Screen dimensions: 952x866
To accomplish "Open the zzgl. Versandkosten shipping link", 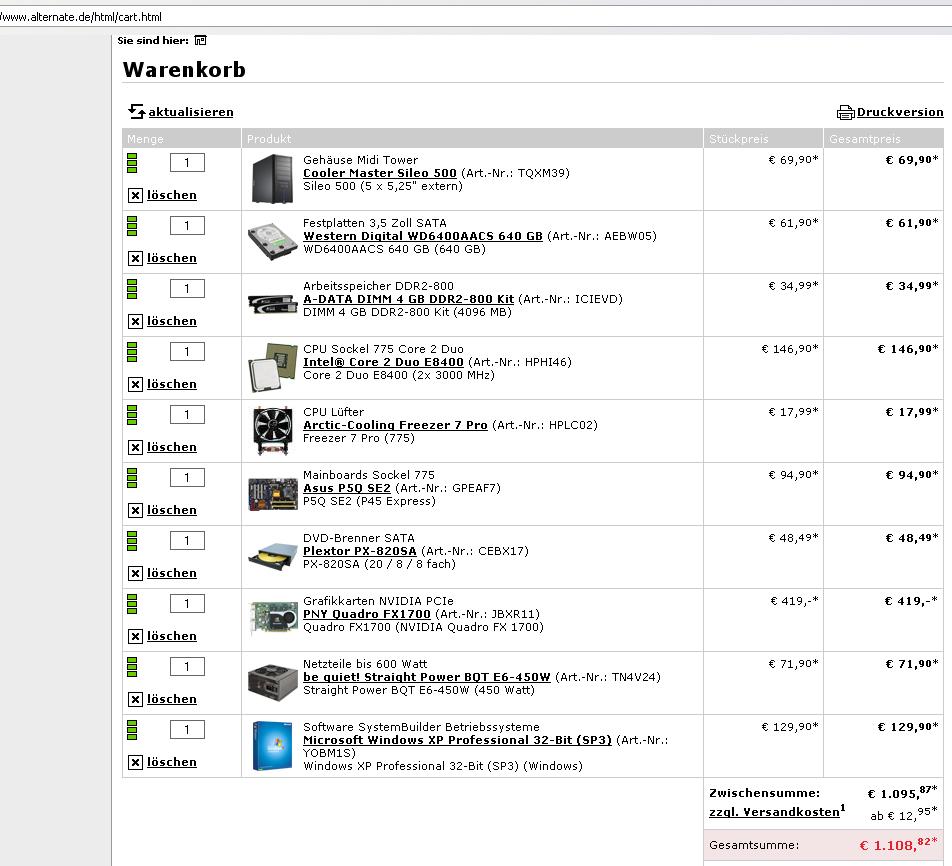I will (776, 812).
